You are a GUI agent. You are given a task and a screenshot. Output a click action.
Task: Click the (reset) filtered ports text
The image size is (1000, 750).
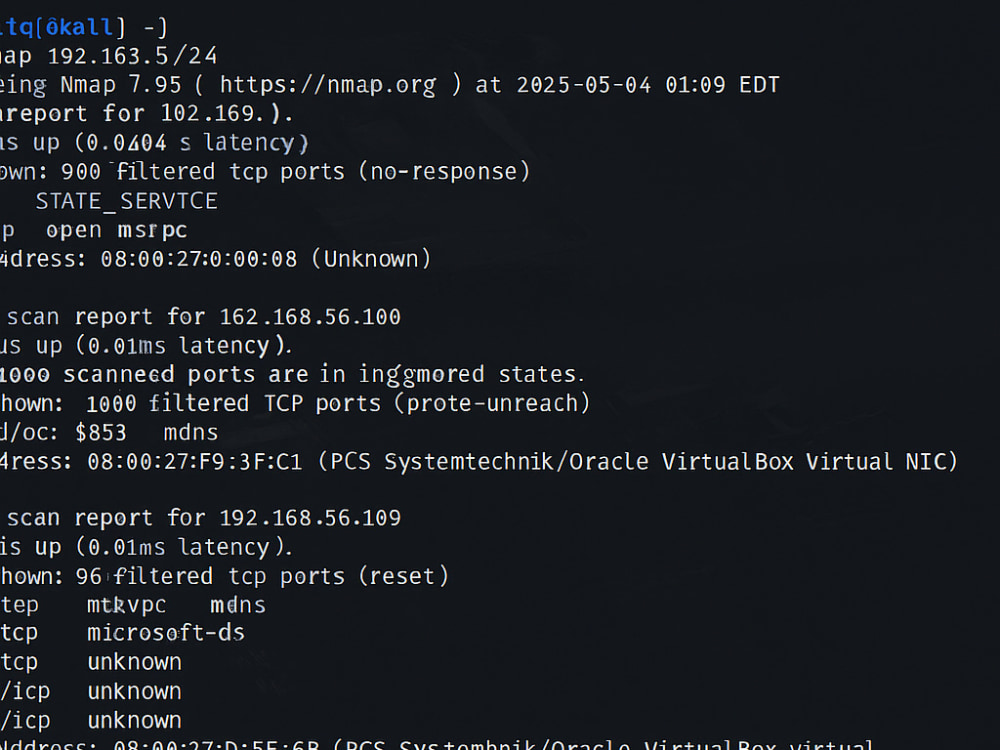pyautogui.click(x=404, y=576)
